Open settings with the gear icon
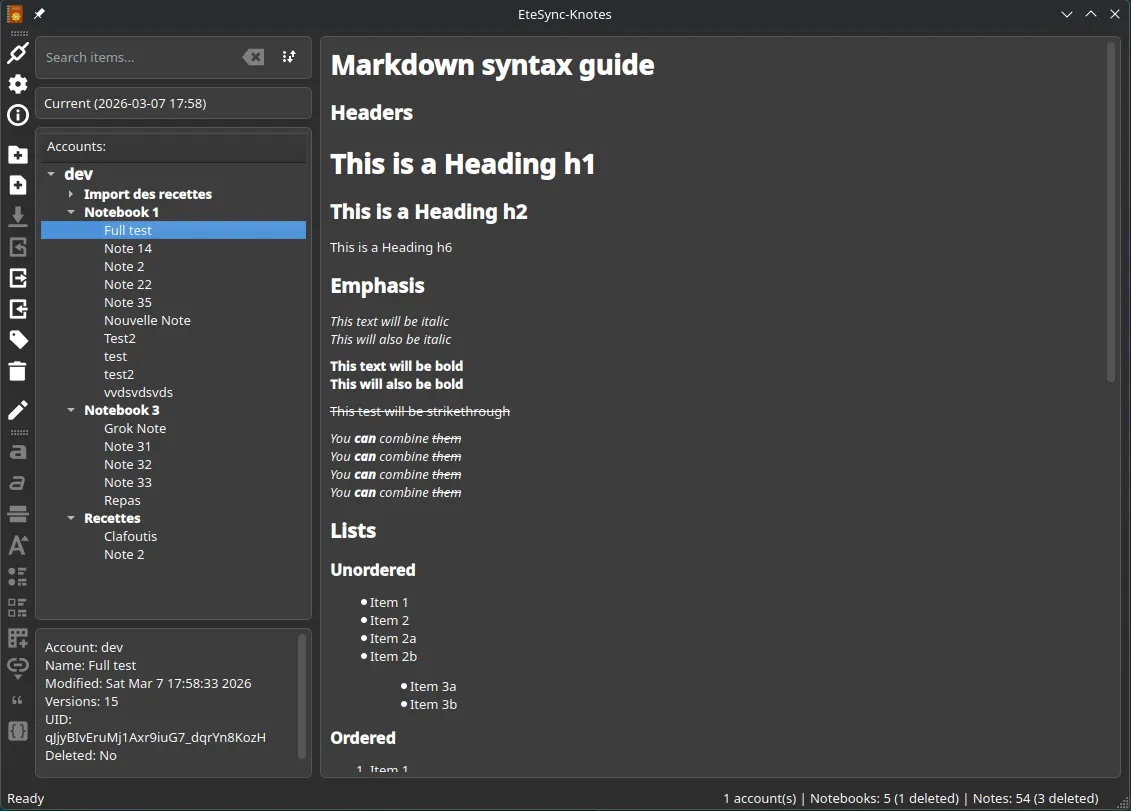1131x811 pixels. click(18, 84)
